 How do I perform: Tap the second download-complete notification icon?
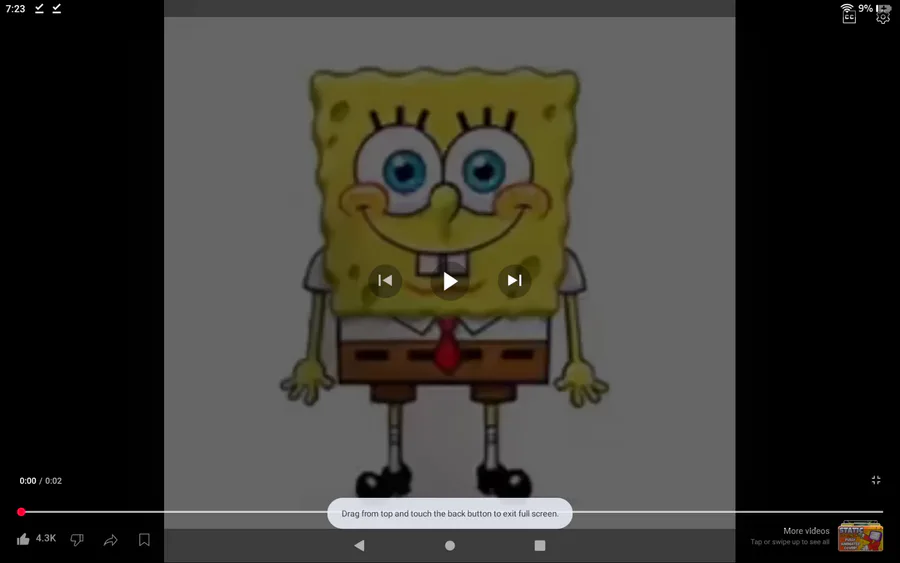pos(57,9)
